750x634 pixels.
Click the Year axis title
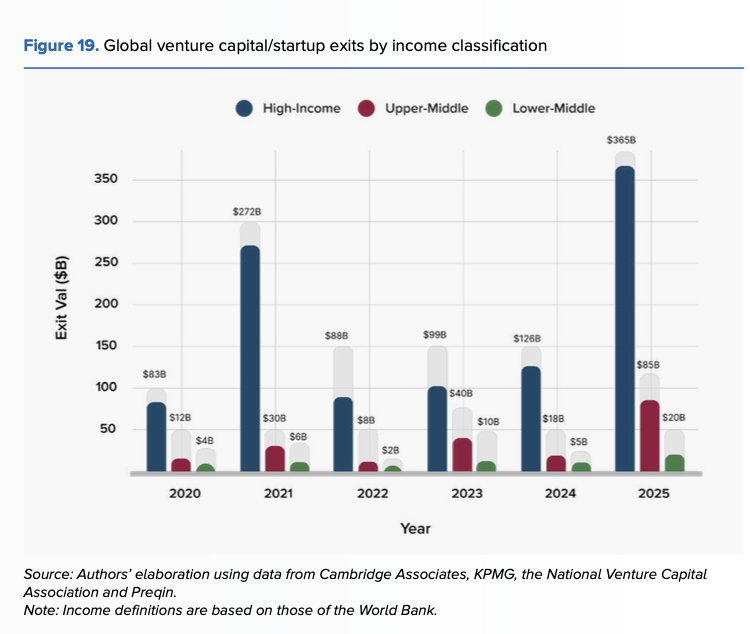pos(415,529)
